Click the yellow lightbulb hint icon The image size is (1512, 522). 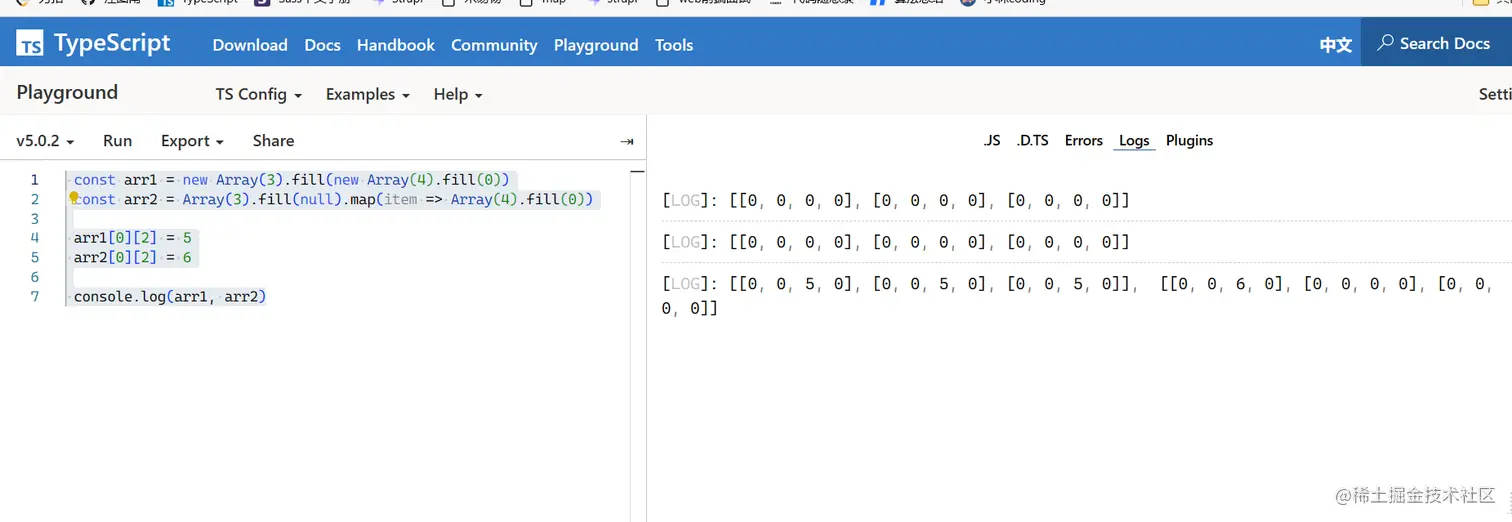[x=74, y=197]
